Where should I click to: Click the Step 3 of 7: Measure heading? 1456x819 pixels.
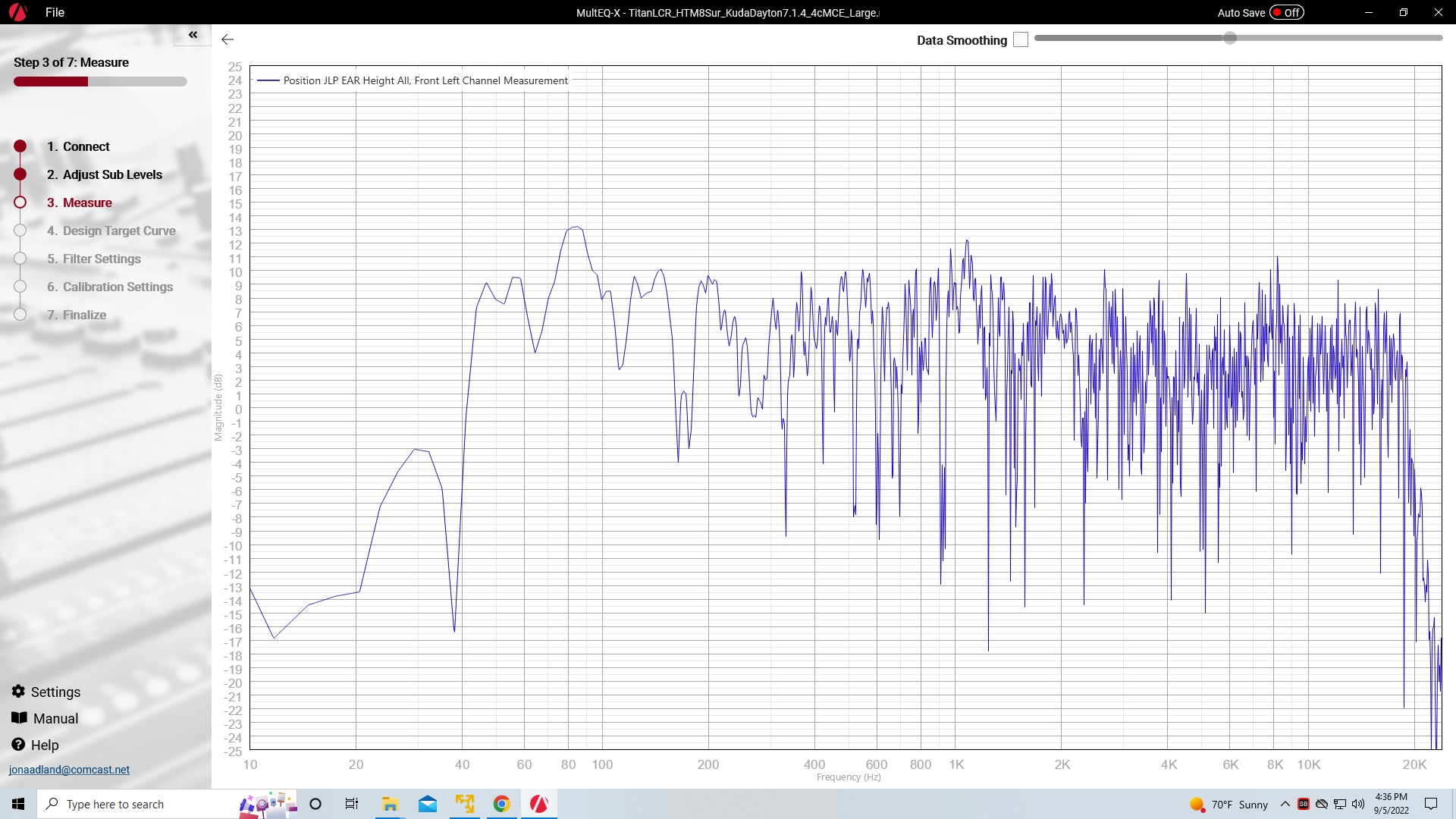(71, 62)
